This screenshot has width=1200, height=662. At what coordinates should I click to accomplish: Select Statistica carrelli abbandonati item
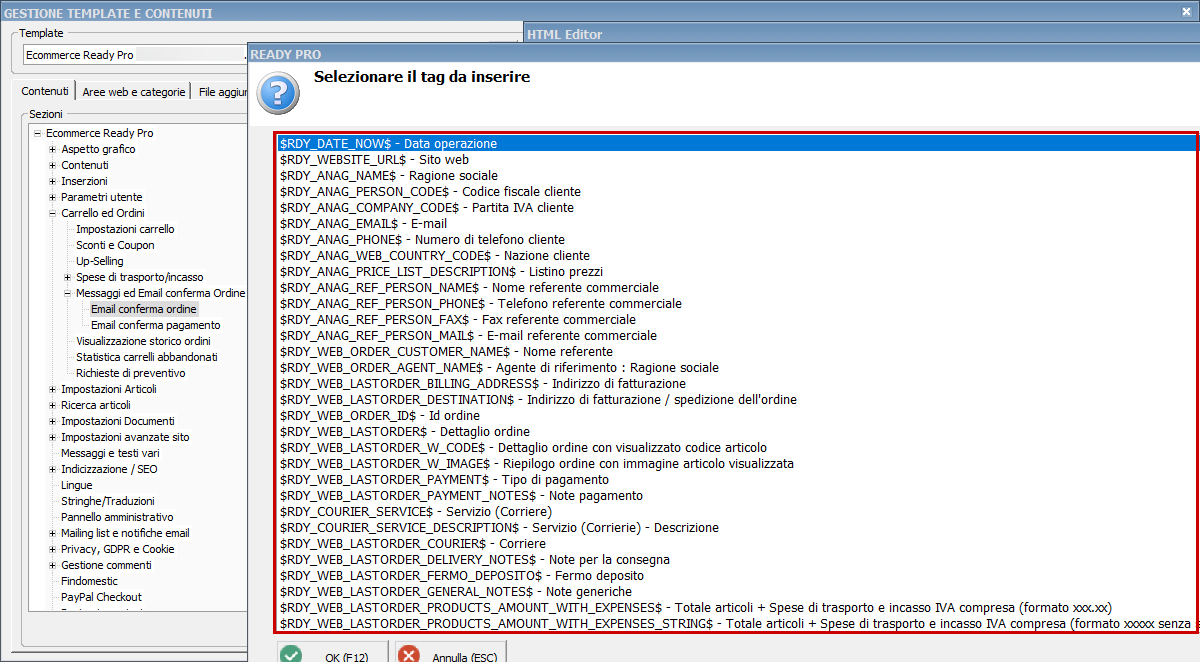pos(147,357)
